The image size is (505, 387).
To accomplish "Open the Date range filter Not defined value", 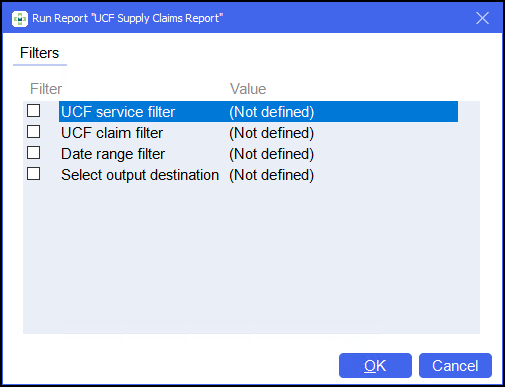I will [x=272, y=154].
